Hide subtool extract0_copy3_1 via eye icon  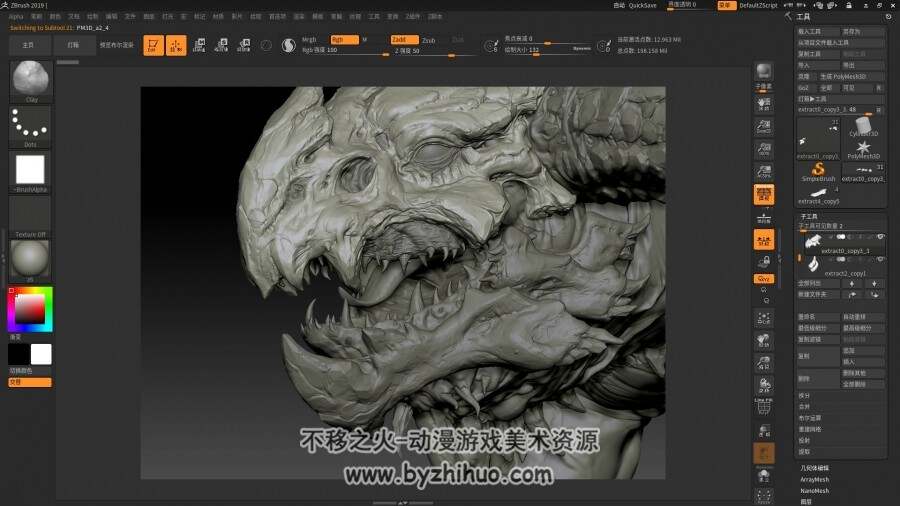click(880, 236)
